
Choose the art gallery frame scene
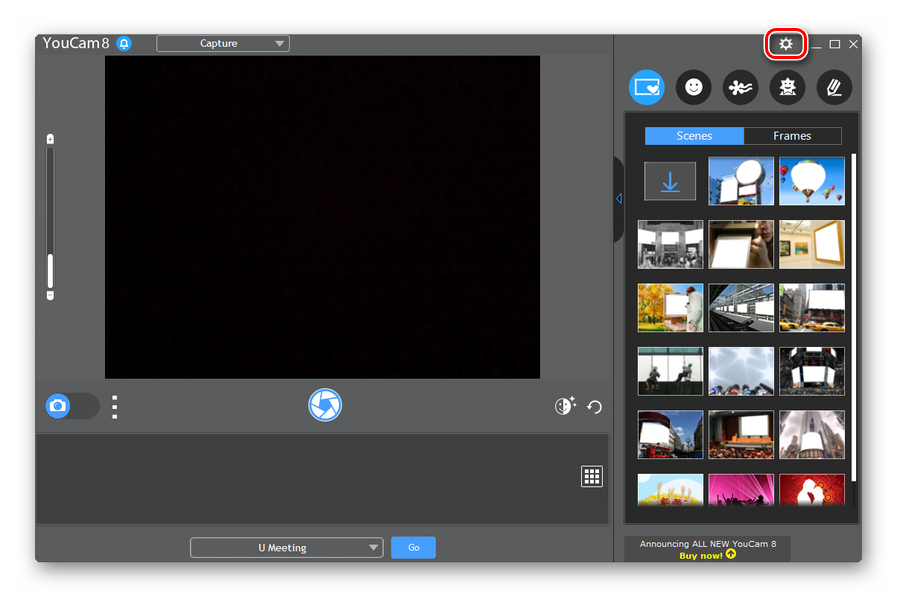(812, 245)
